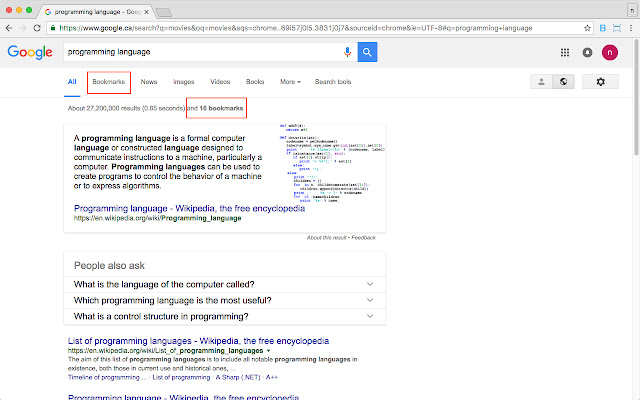Select the Bookmarks tab
The image size is (640, 400).
click(109, 82)
